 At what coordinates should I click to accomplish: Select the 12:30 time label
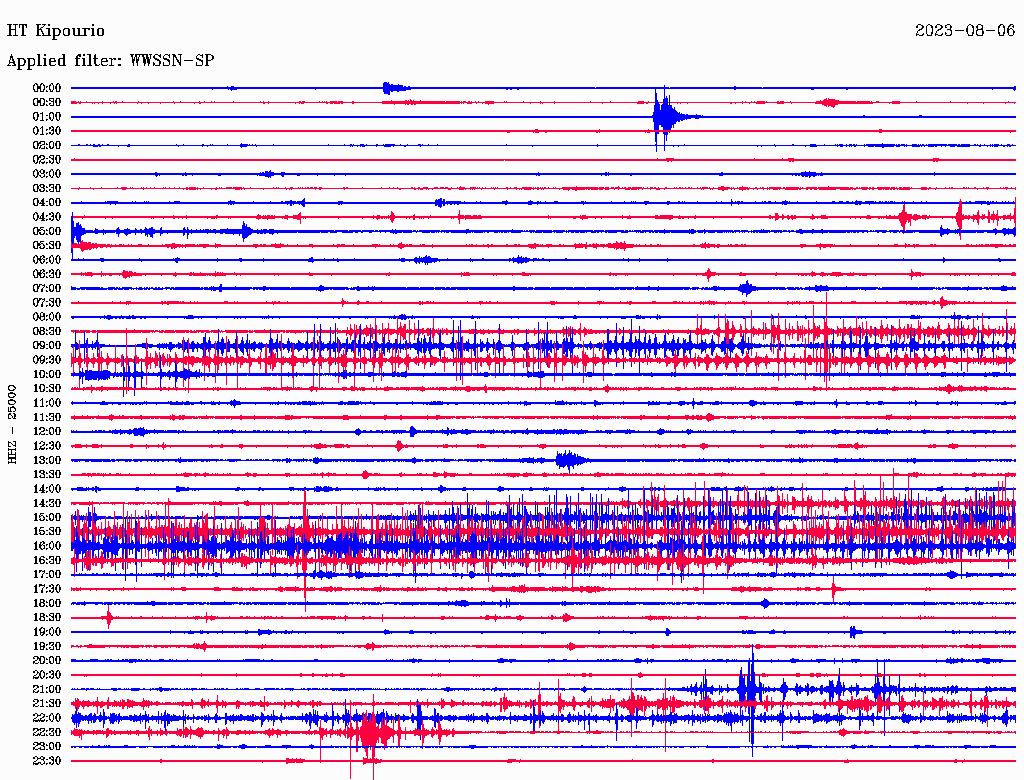pos(47,446)
